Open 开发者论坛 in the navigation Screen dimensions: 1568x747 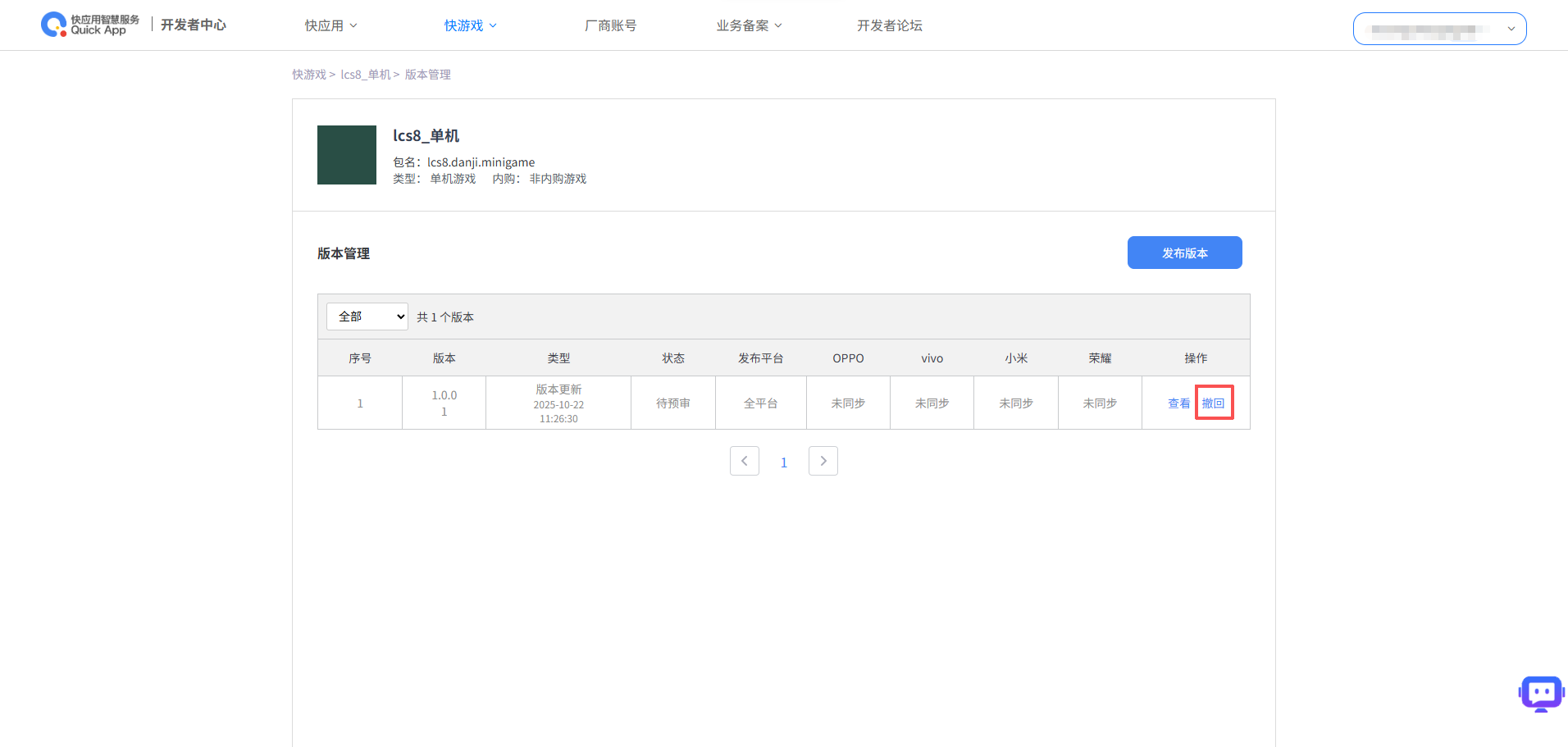(889, 25)
